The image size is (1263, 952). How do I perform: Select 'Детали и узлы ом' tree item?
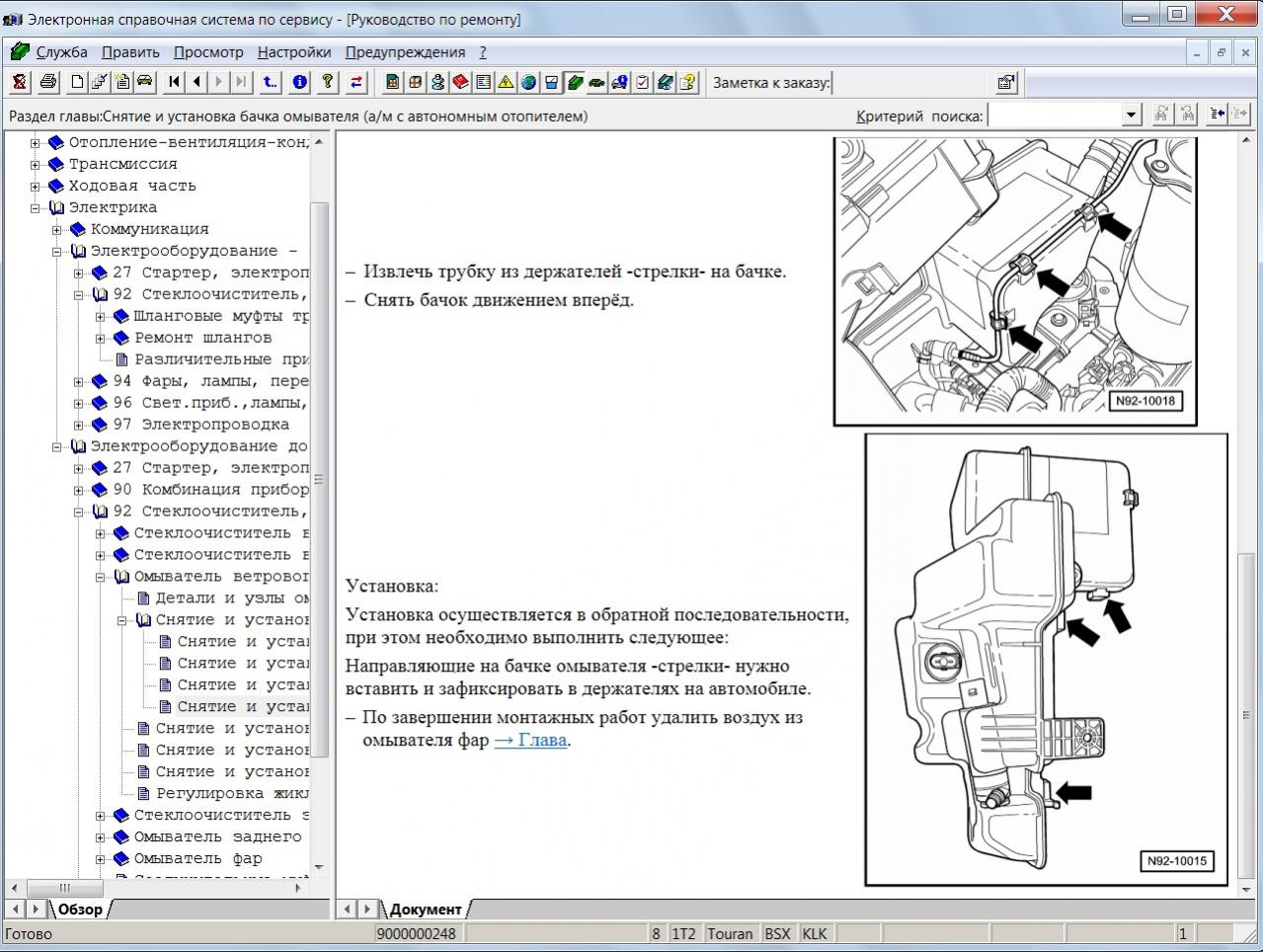point(232,598)
